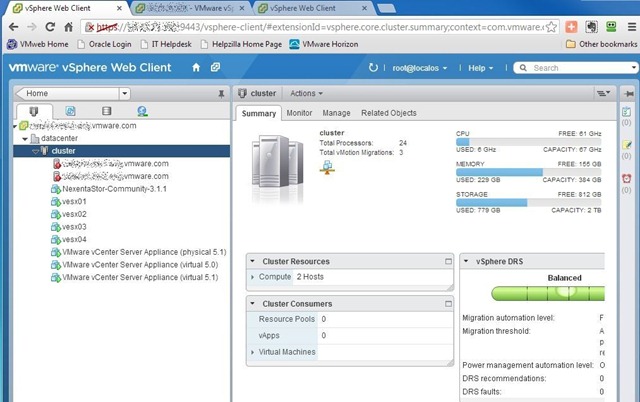Open Chrome menu hamburger icon

631,27
